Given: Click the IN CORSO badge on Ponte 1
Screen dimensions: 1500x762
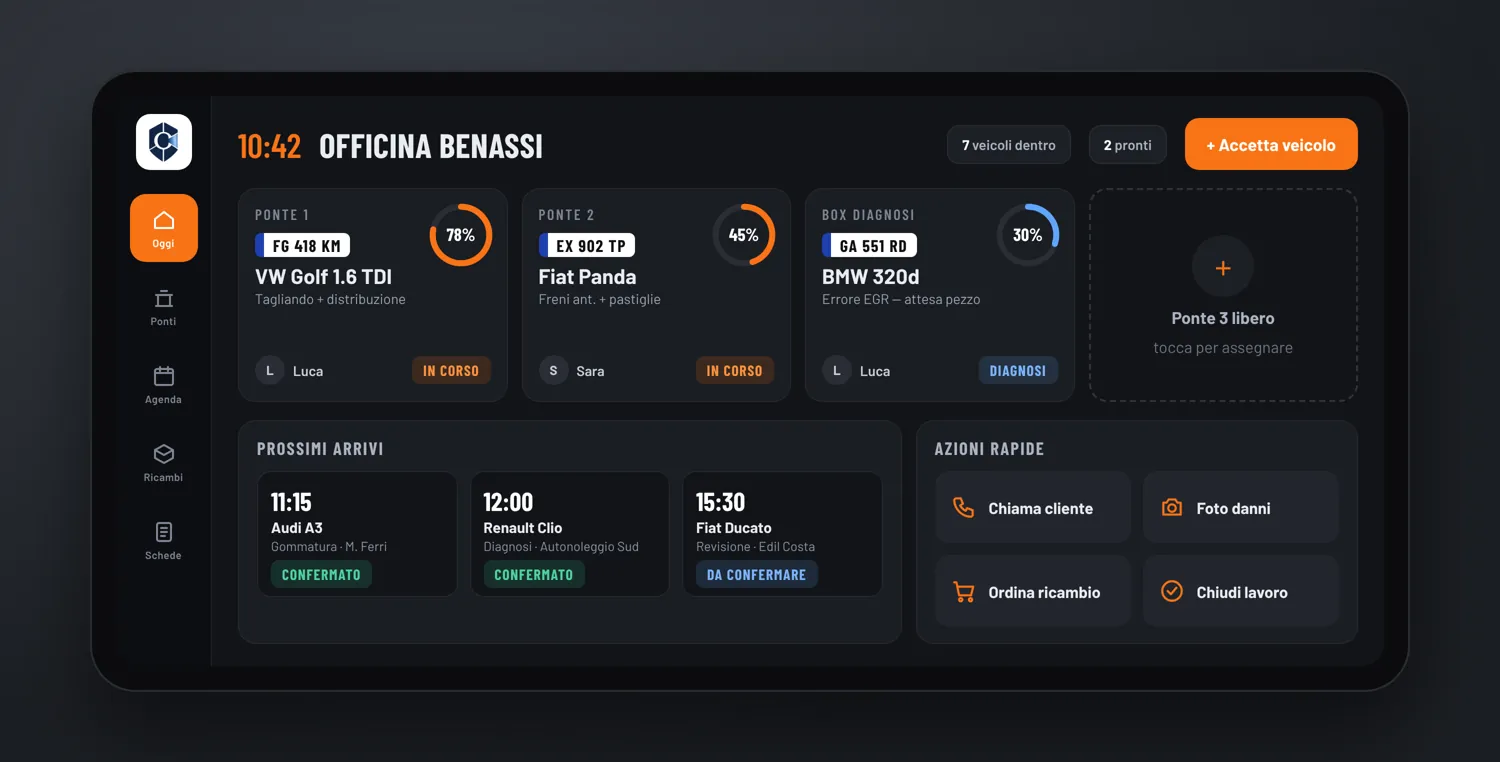Looking at the screenshot, I should [451, 371].
